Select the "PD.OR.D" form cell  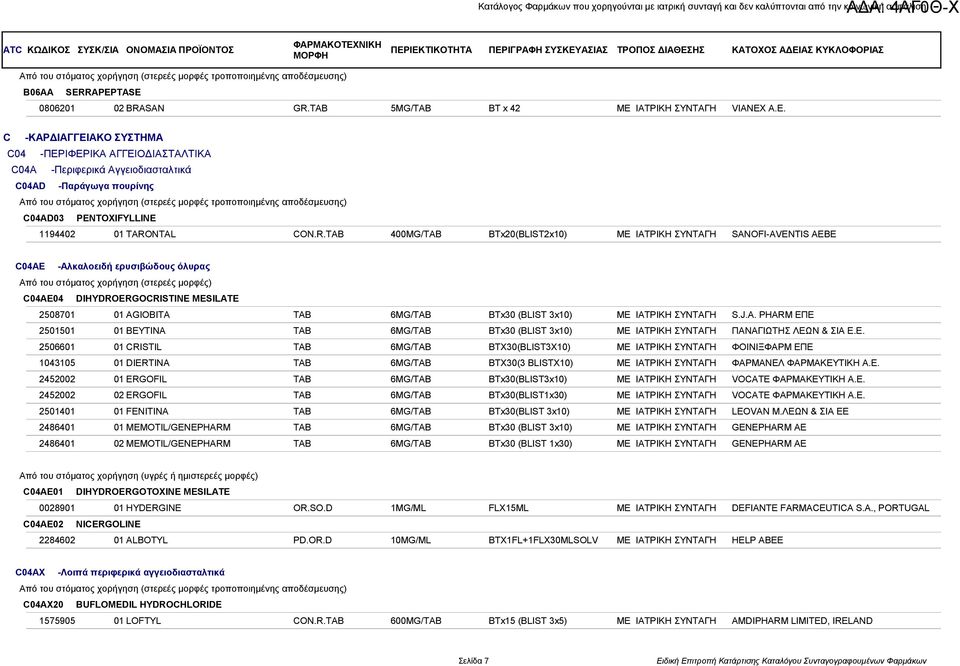point(312,541)
